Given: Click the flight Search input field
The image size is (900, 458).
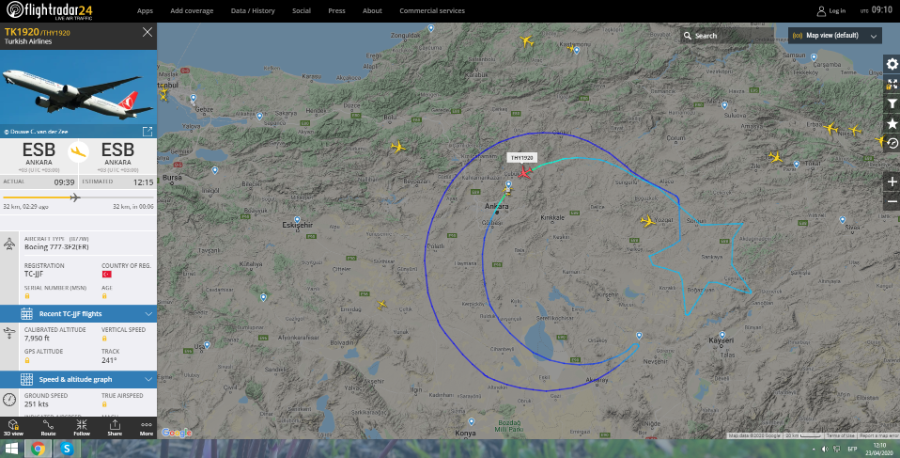Looking at the screenshot, I should click(727, 36).
